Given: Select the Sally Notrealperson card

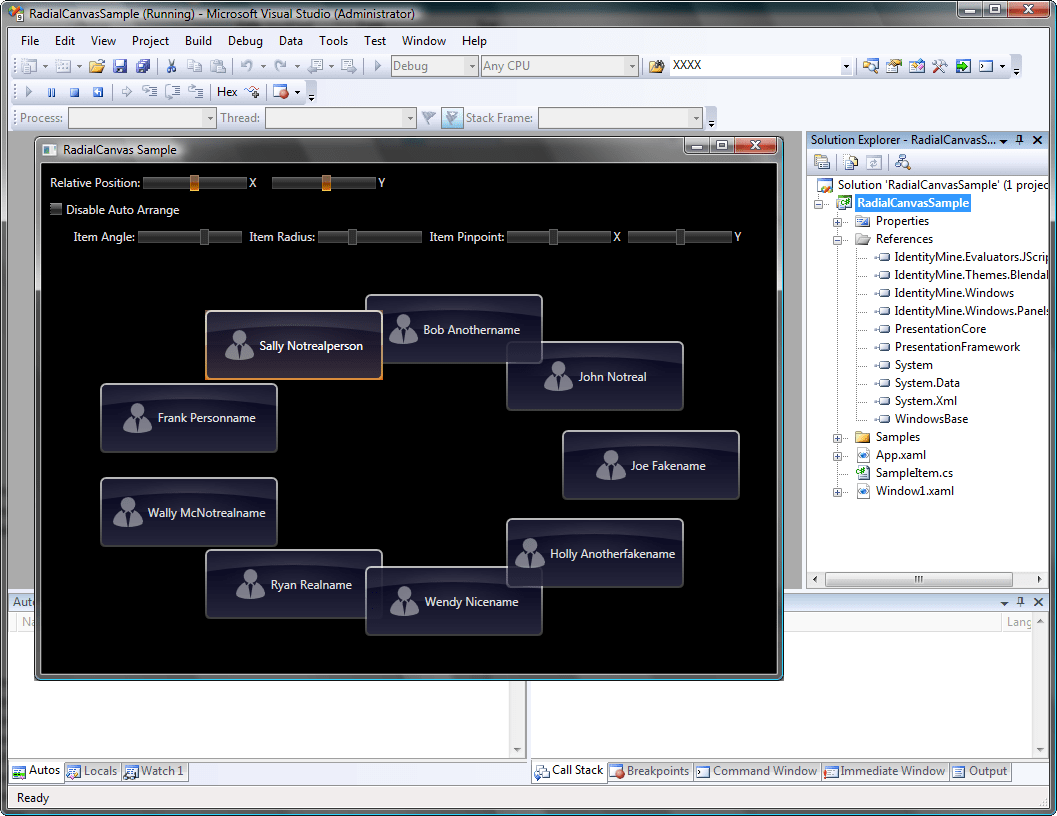Looking at the screenshot, I should [293, 345].
